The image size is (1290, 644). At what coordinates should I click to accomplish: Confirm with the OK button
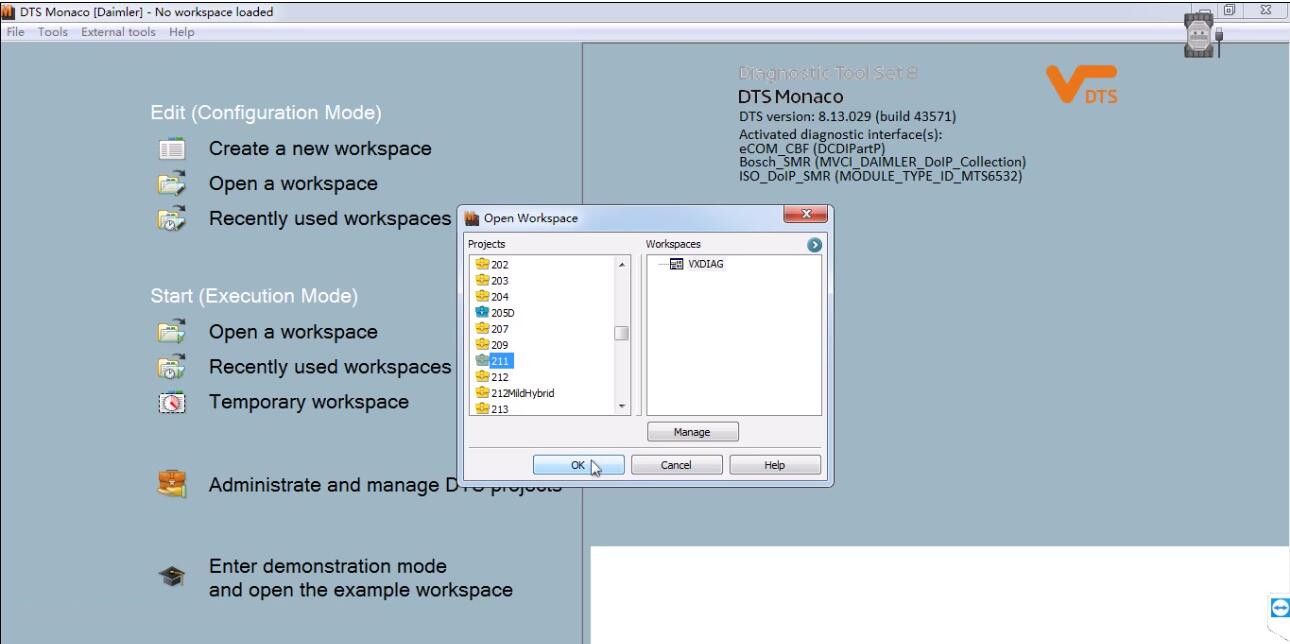[578, 465]
